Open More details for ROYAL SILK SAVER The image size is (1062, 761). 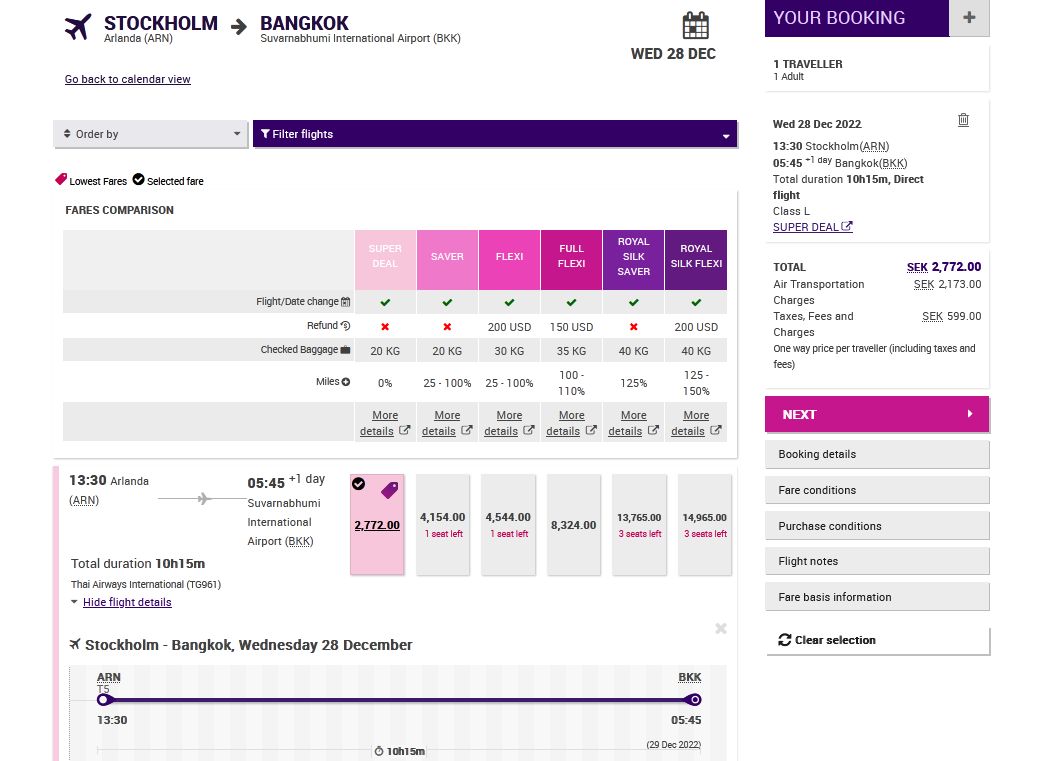(x=634, y=423)
